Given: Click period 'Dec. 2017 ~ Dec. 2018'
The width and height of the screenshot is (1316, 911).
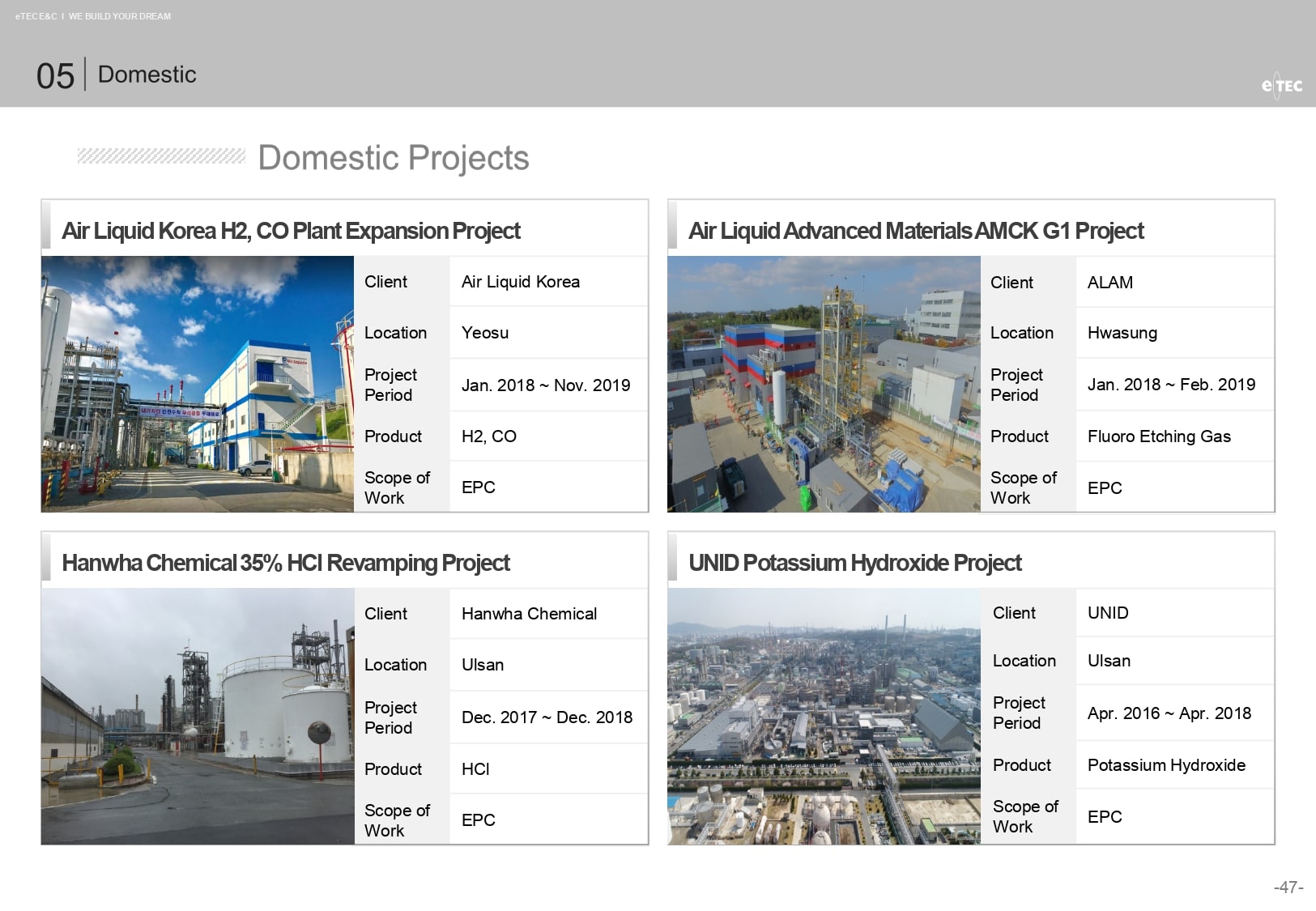Looking at the screenshot, I should click(547, 717).
